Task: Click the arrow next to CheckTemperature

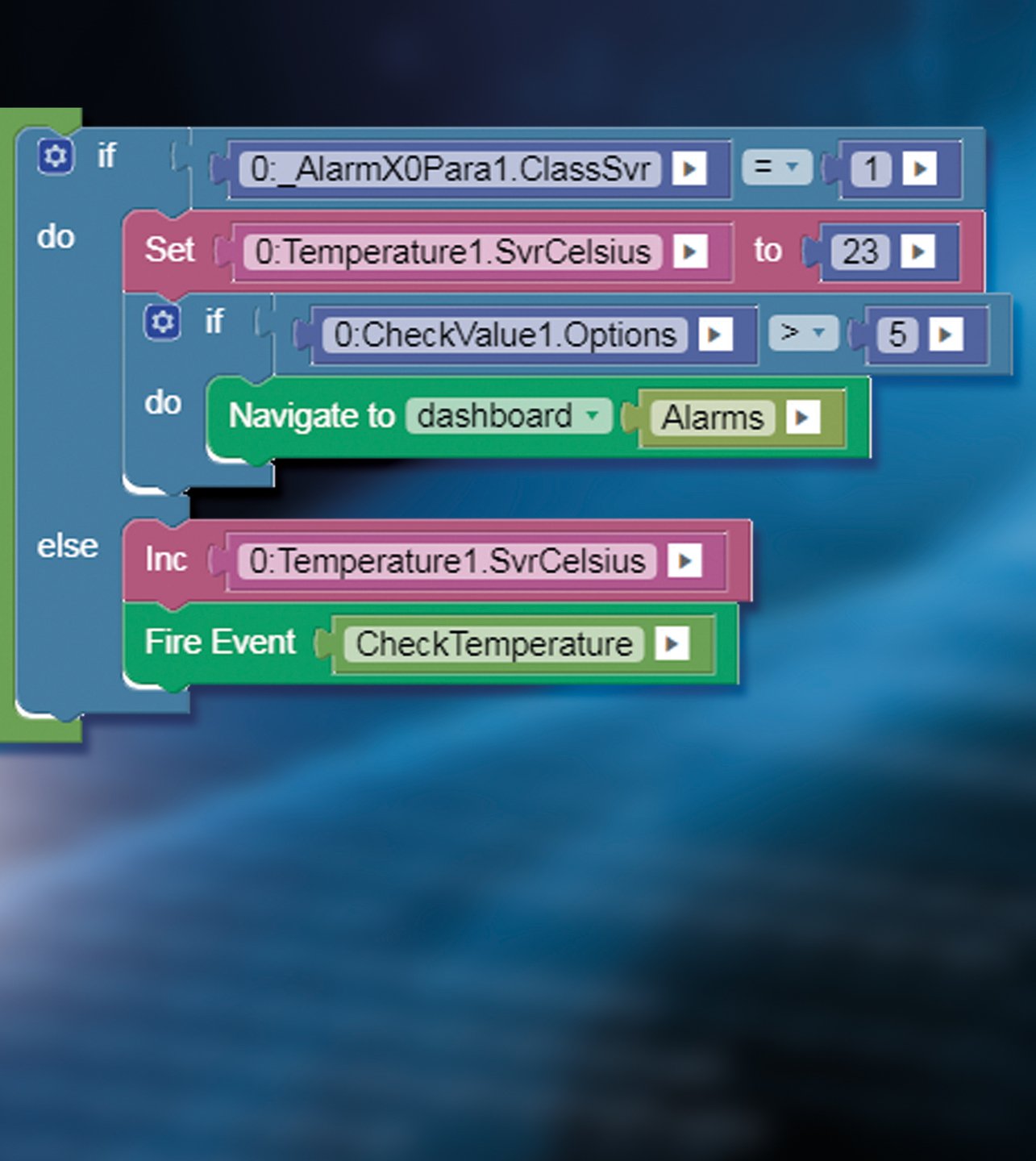Action: [672, 644]
